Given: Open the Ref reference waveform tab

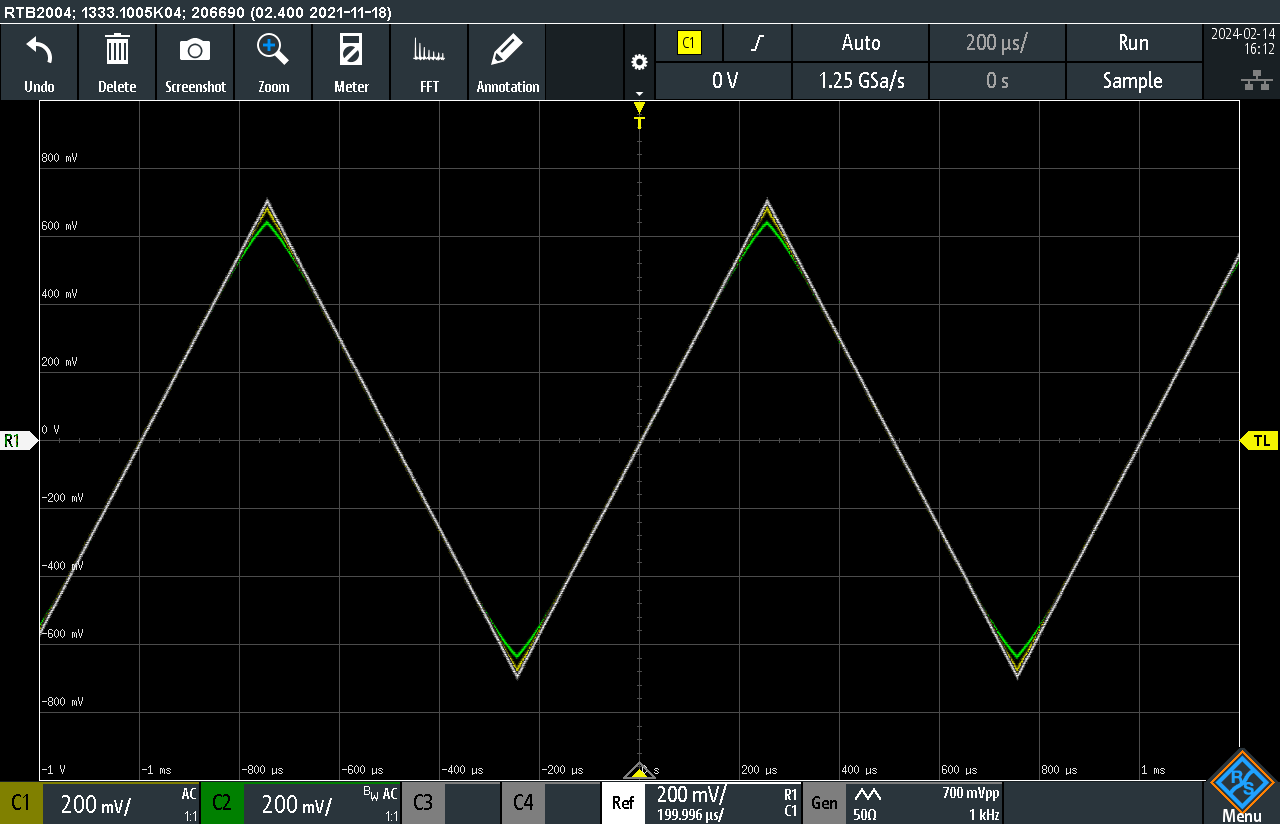Looking at the screenshot, I should tap(622, 803).
